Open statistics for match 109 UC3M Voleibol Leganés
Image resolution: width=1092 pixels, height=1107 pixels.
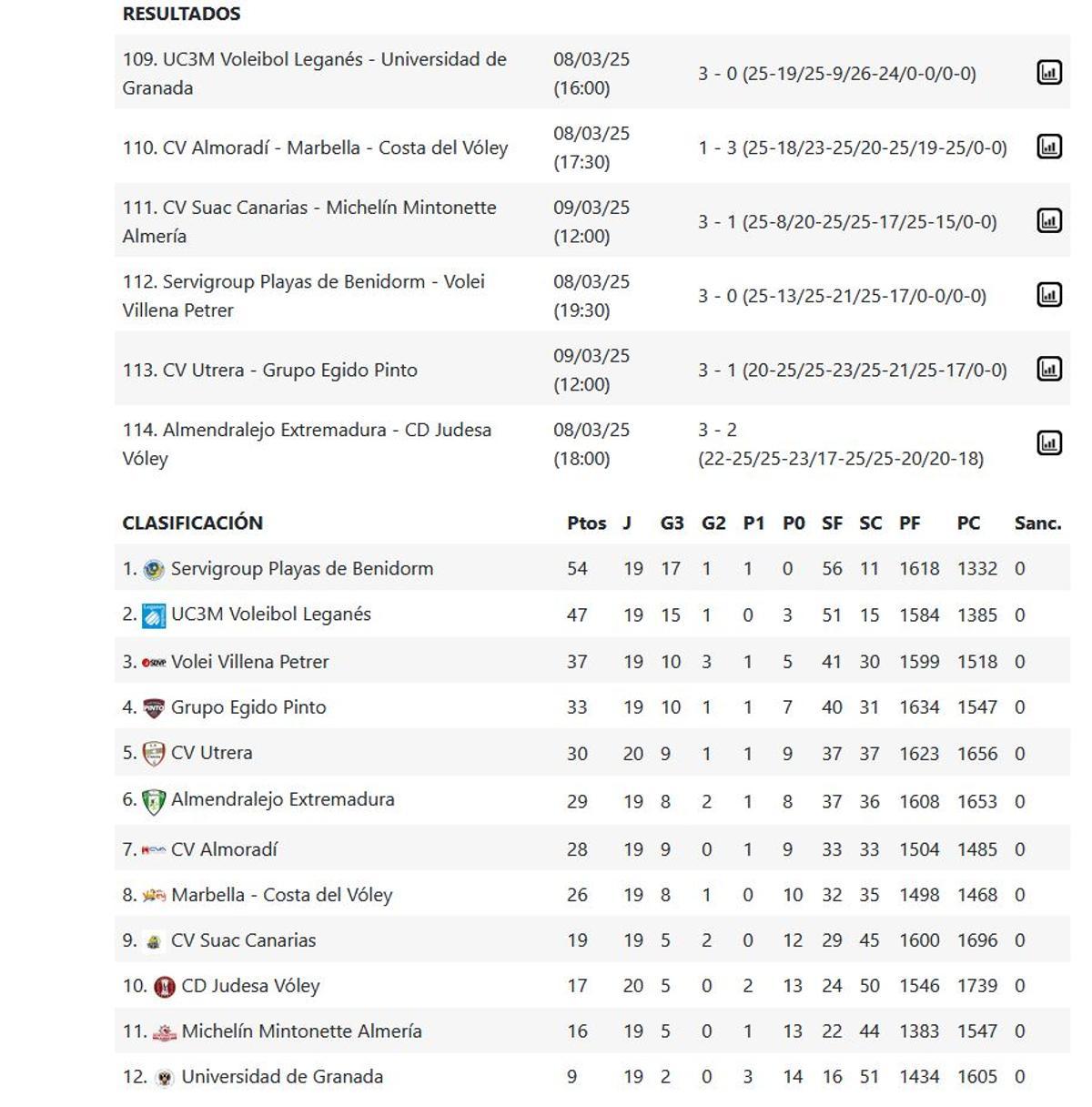click(x=1051, y=73)
